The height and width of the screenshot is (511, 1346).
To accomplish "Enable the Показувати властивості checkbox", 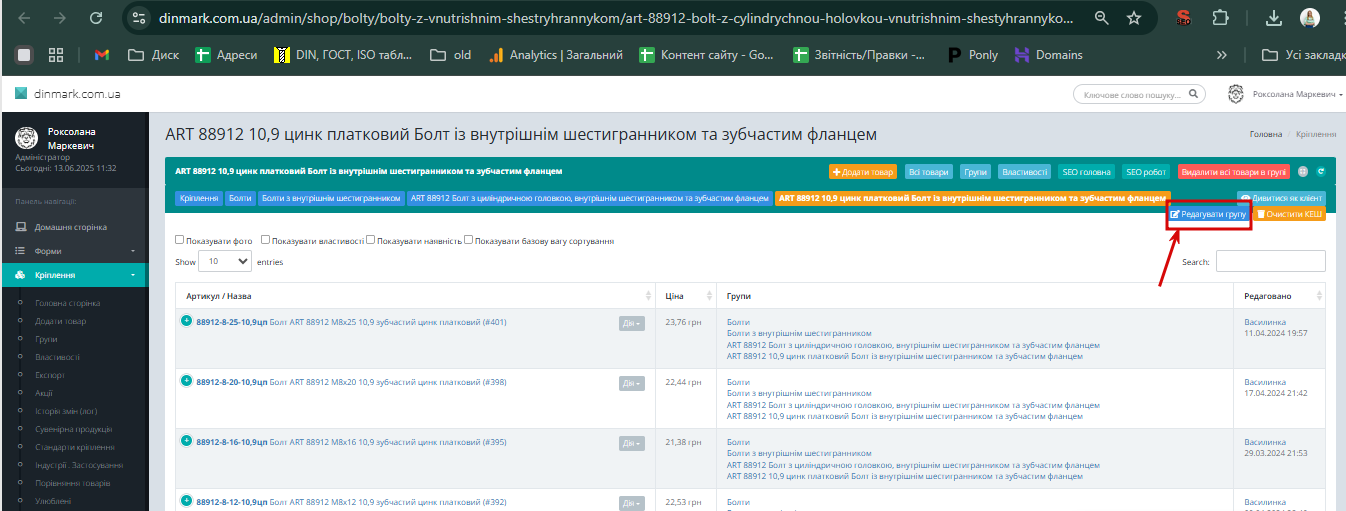I will tap(265, 240).
